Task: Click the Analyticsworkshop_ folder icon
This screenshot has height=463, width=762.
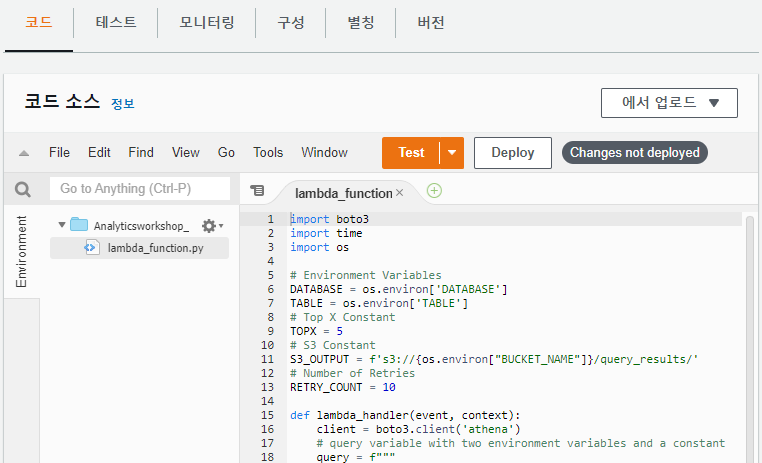Action: click(79, 225)
